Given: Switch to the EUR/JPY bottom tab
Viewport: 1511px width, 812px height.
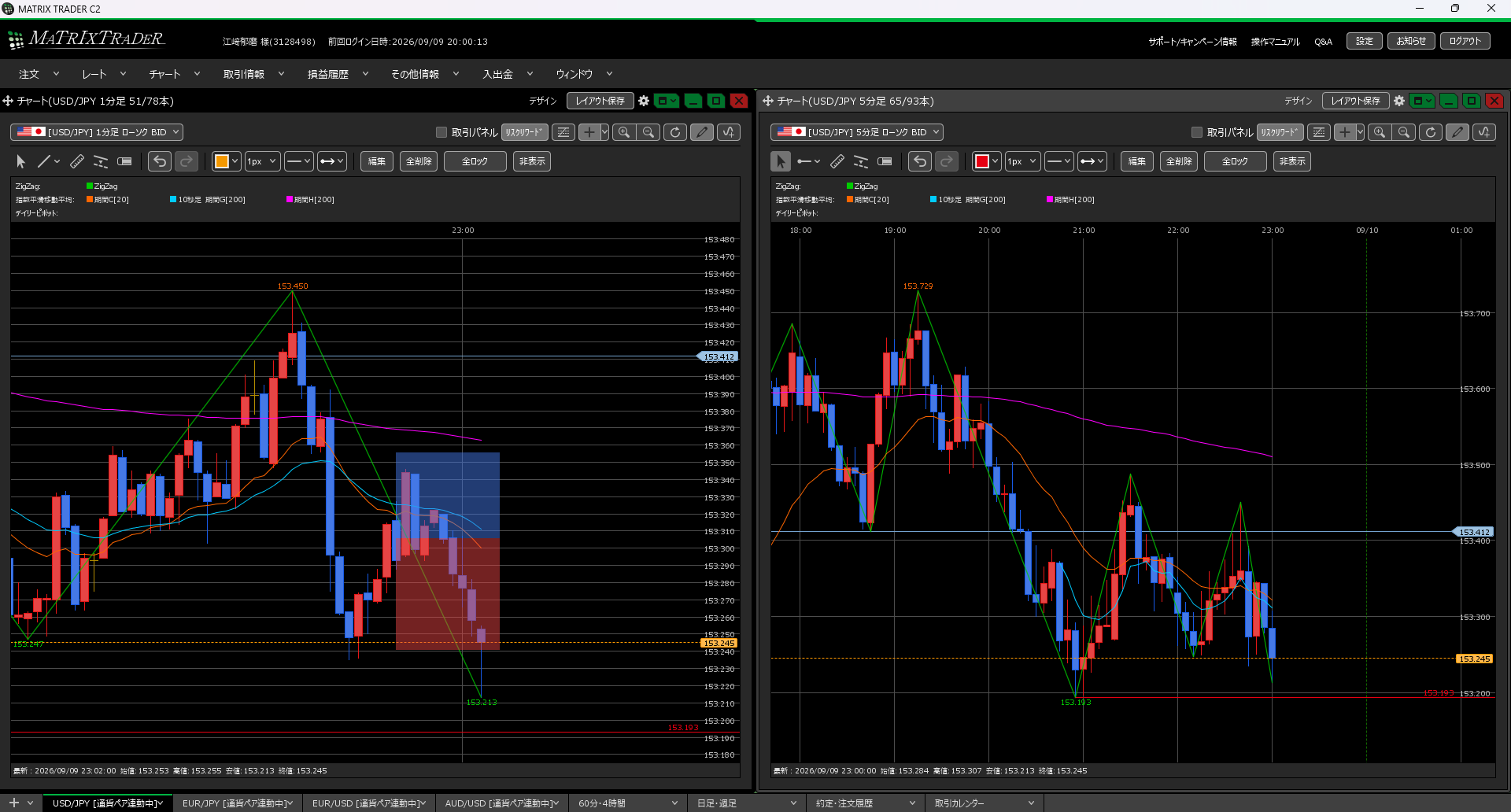Looking at the screenshot, I should point(238,803).
